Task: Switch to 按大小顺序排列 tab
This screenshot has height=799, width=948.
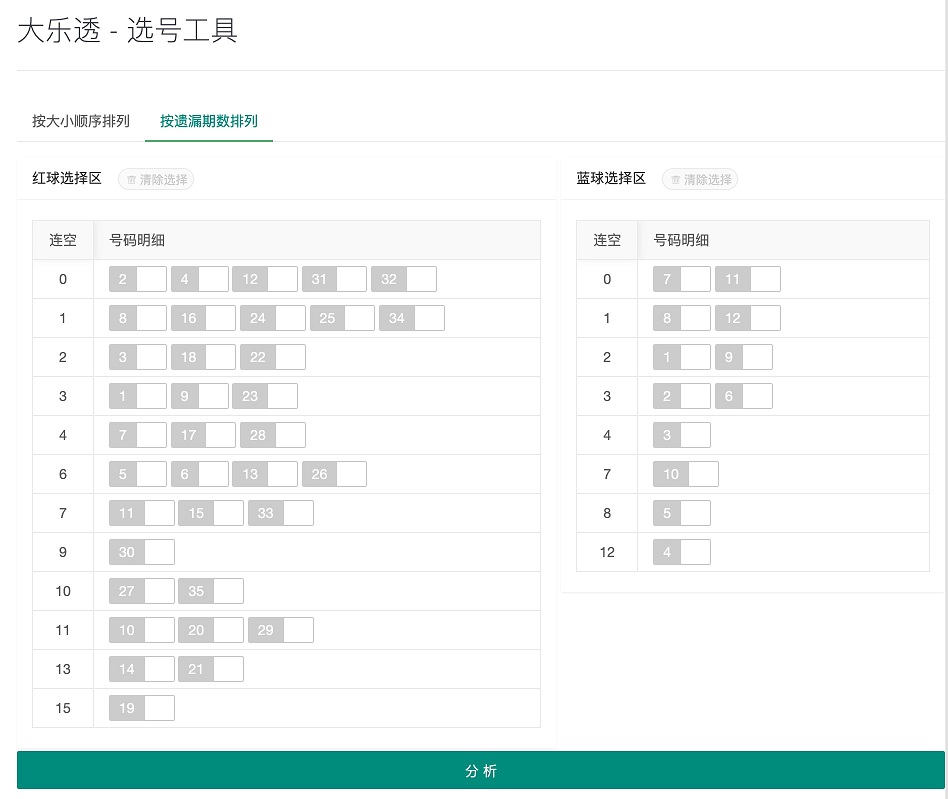Action: coord(81,121)
